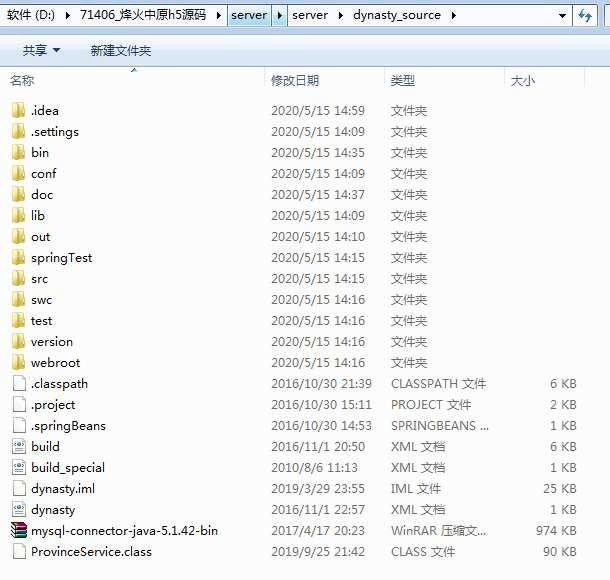This screenshot has width=610, height=580.
Task: Click the webroot folder name
Action: click(56, 363)
